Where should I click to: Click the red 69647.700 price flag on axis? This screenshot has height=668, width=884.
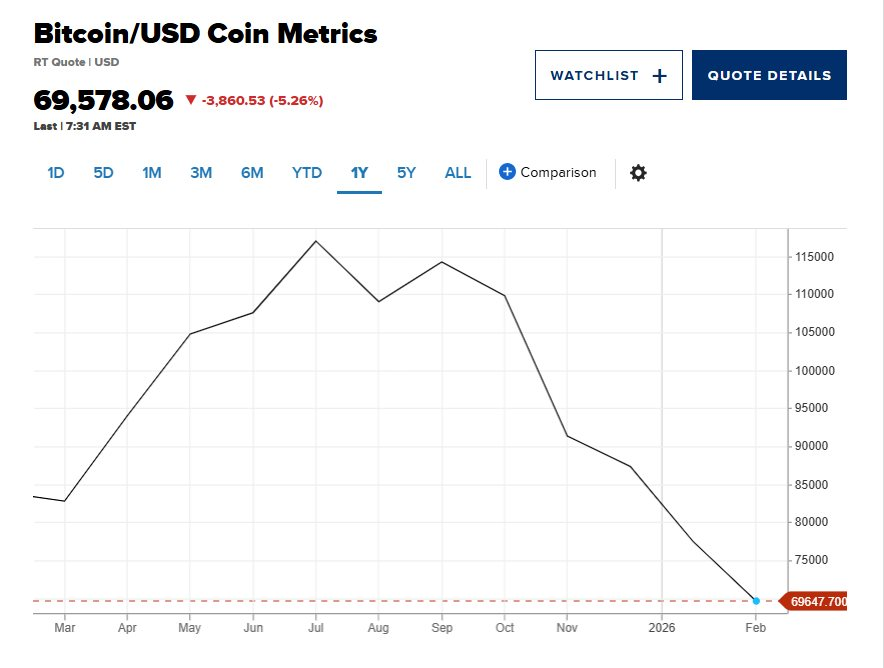[816, 601]
